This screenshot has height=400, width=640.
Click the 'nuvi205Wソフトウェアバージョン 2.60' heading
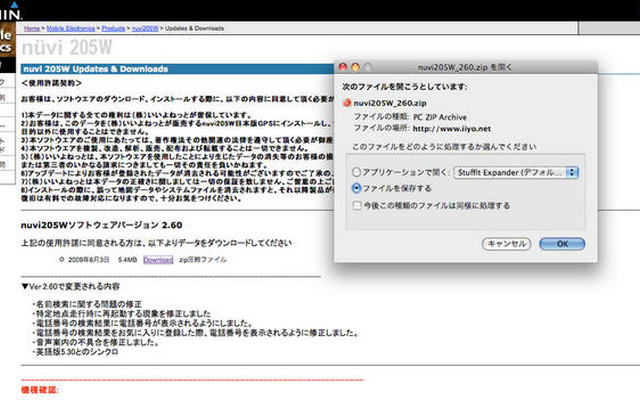tap(102, 225)
